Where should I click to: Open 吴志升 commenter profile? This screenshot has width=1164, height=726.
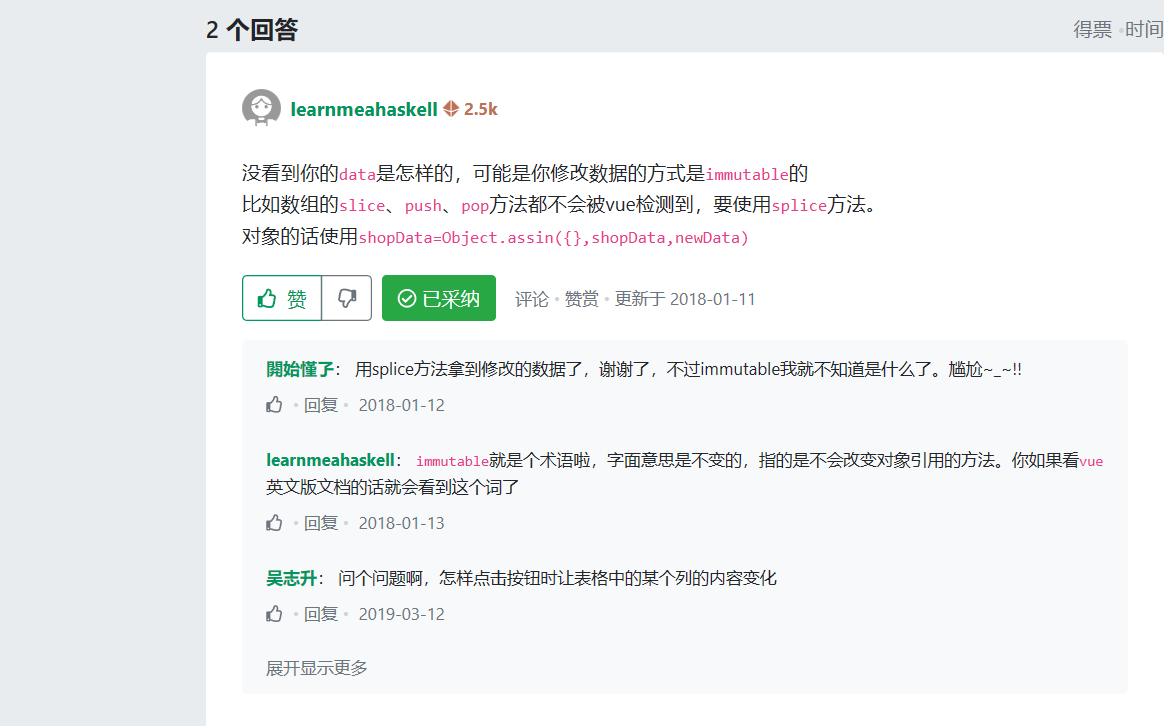(x=291, y=578)
